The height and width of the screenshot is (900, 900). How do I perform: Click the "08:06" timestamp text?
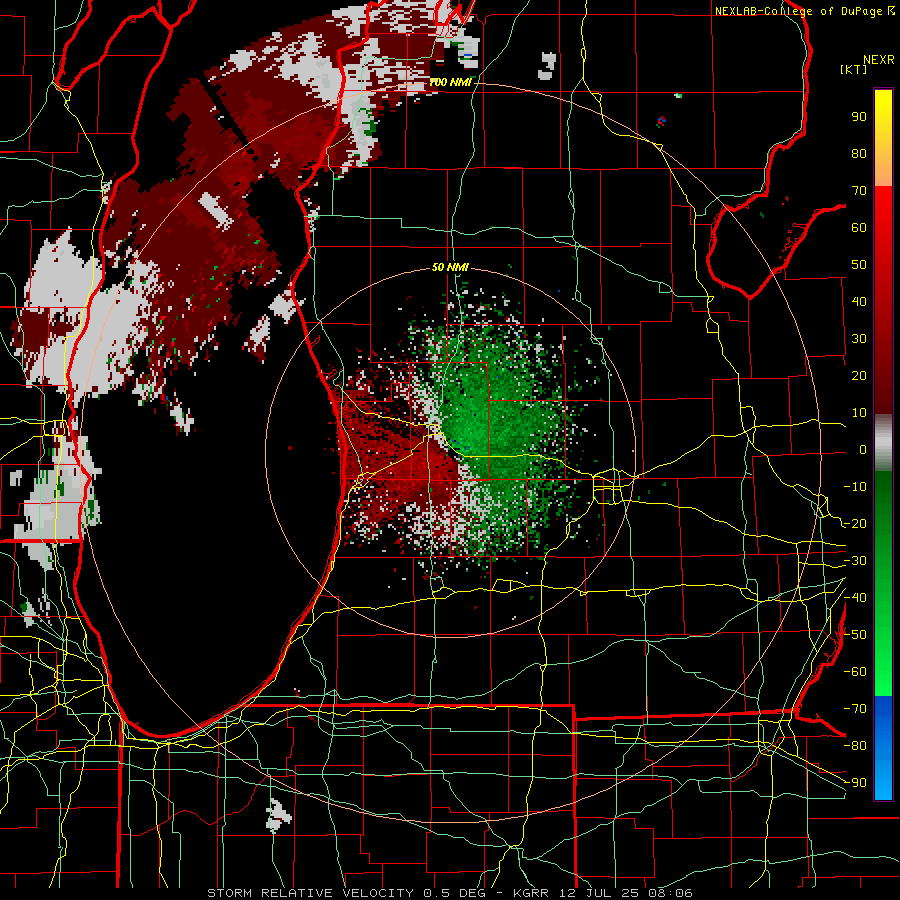[670, 893]
